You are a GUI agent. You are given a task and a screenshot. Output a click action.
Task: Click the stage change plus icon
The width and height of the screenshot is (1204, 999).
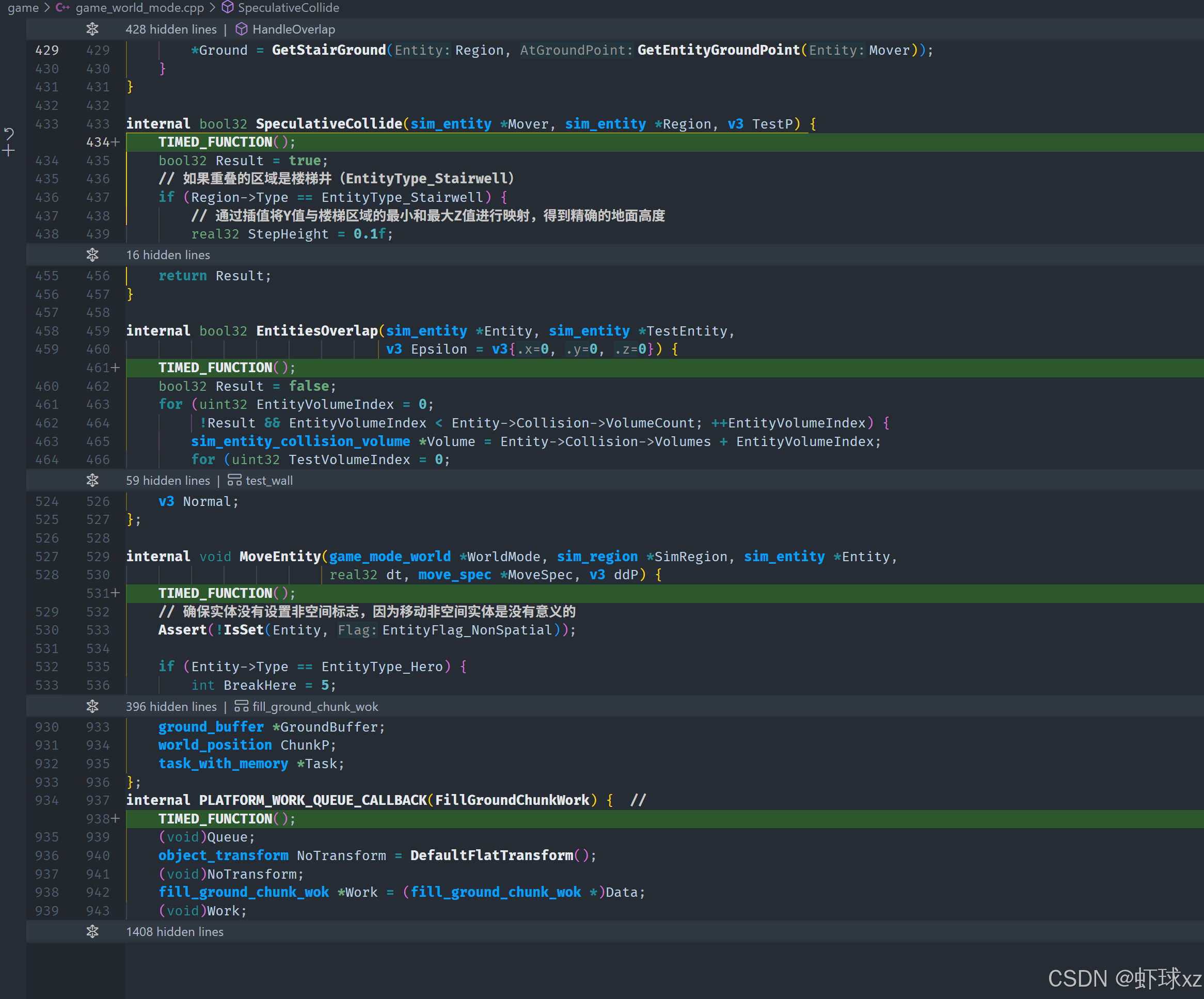coord(9,151)
